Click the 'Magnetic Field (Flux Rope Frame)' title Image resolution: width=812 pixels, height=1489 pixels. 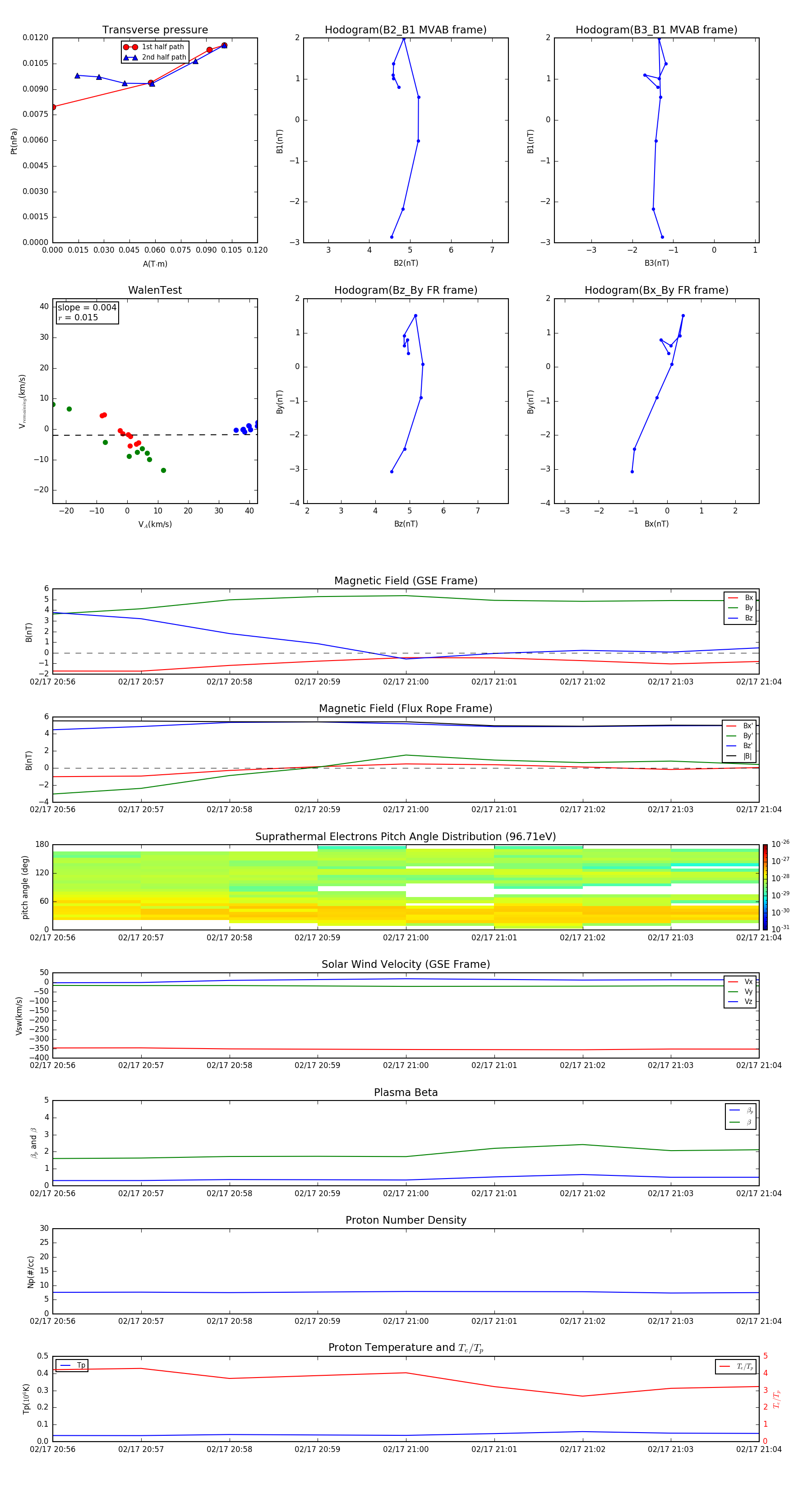click(x=406, y=709)
